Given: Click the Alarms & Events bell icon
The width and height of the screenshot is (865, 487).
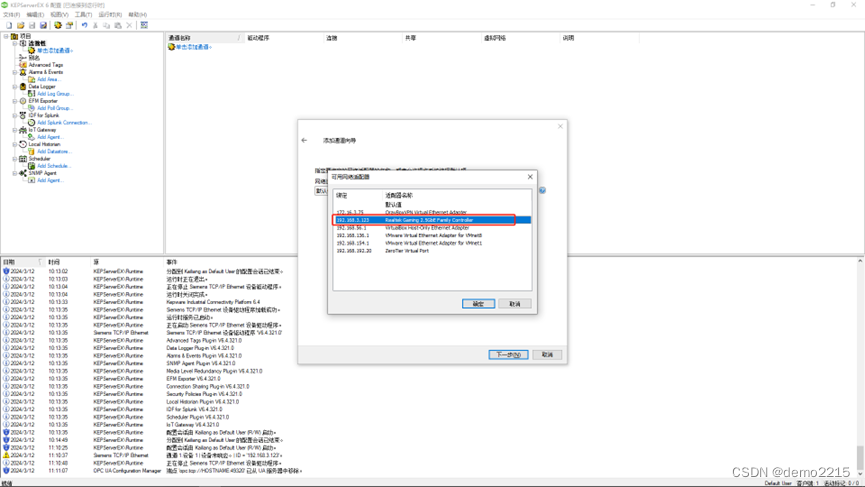Looking at the screenshot, I should click(x=23, y=72).
